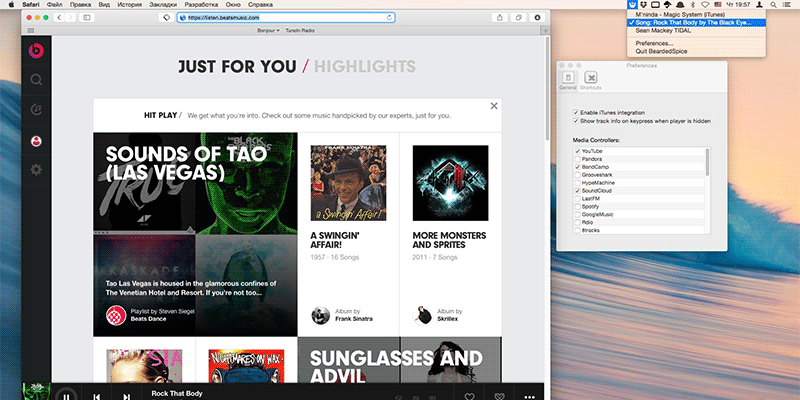
Task: Open search in Beats sidebar
Action: (x=36, y=80)
